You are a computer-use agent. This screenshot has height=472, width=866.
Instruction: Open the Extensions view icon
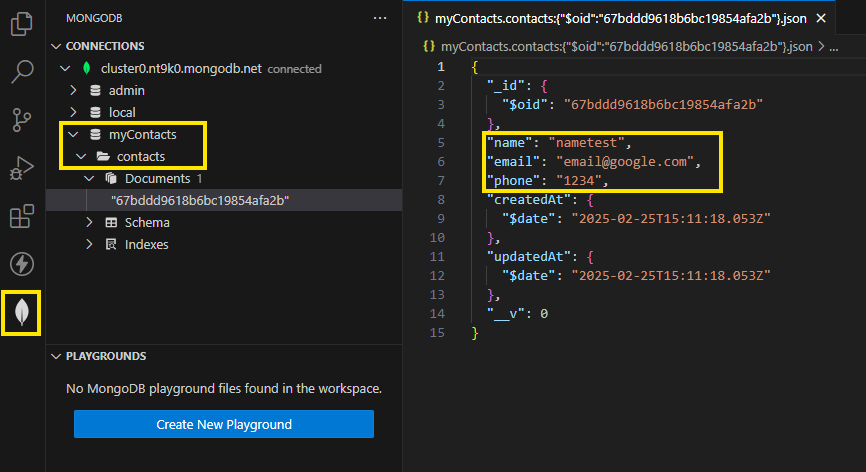(22, 216)
